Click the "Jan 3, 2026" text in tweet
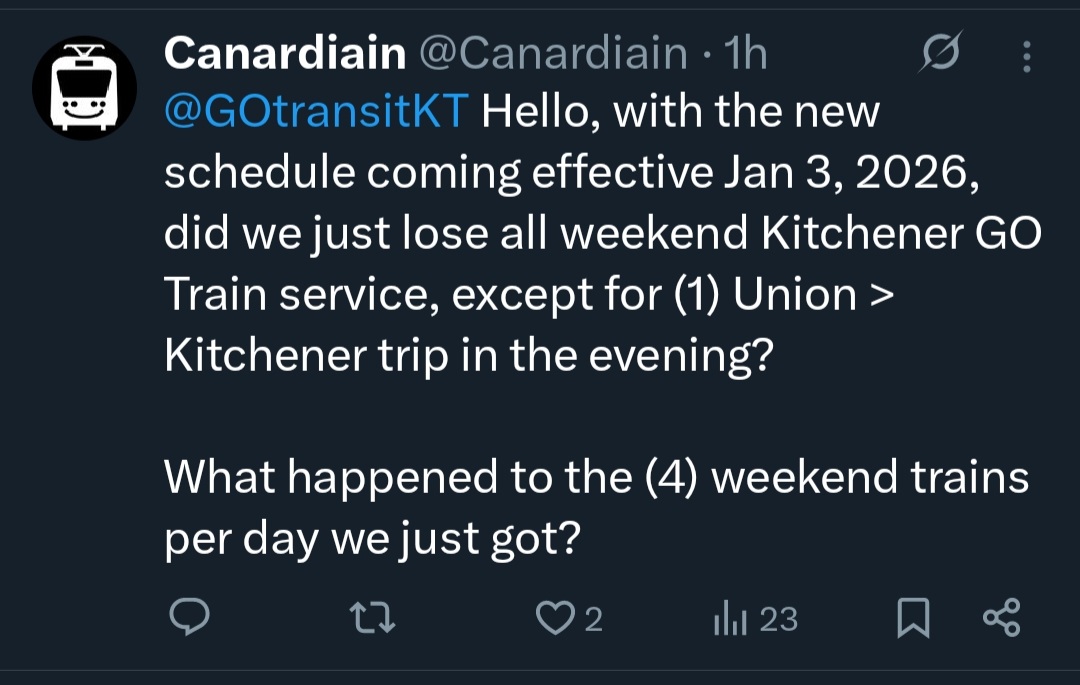The height and width of the screenshot is (685, 1080). pos(845,173)
